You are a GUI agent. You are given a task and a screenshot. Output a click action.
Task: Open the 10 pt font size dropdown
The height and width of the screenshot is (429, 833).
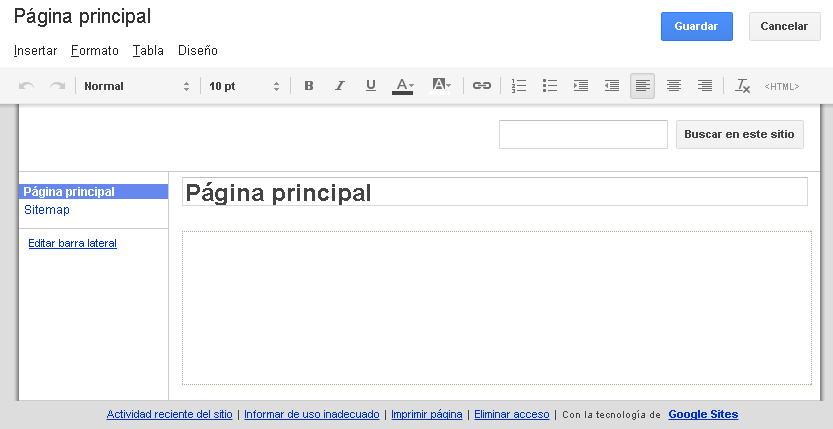coord(245,86)
